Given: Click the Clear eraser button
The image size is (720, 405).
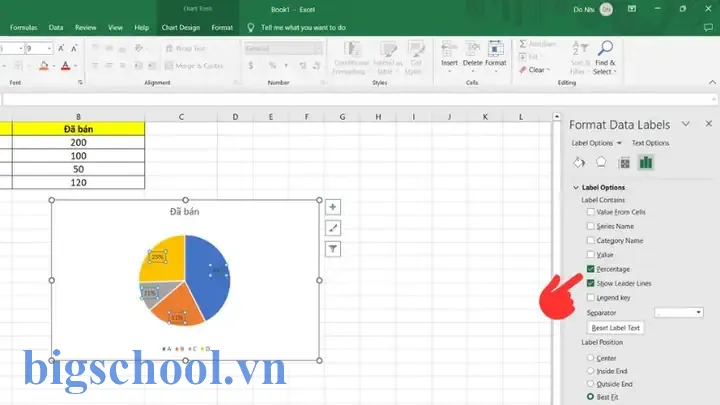Looking at the screenshot, I should tap(534, 70).
